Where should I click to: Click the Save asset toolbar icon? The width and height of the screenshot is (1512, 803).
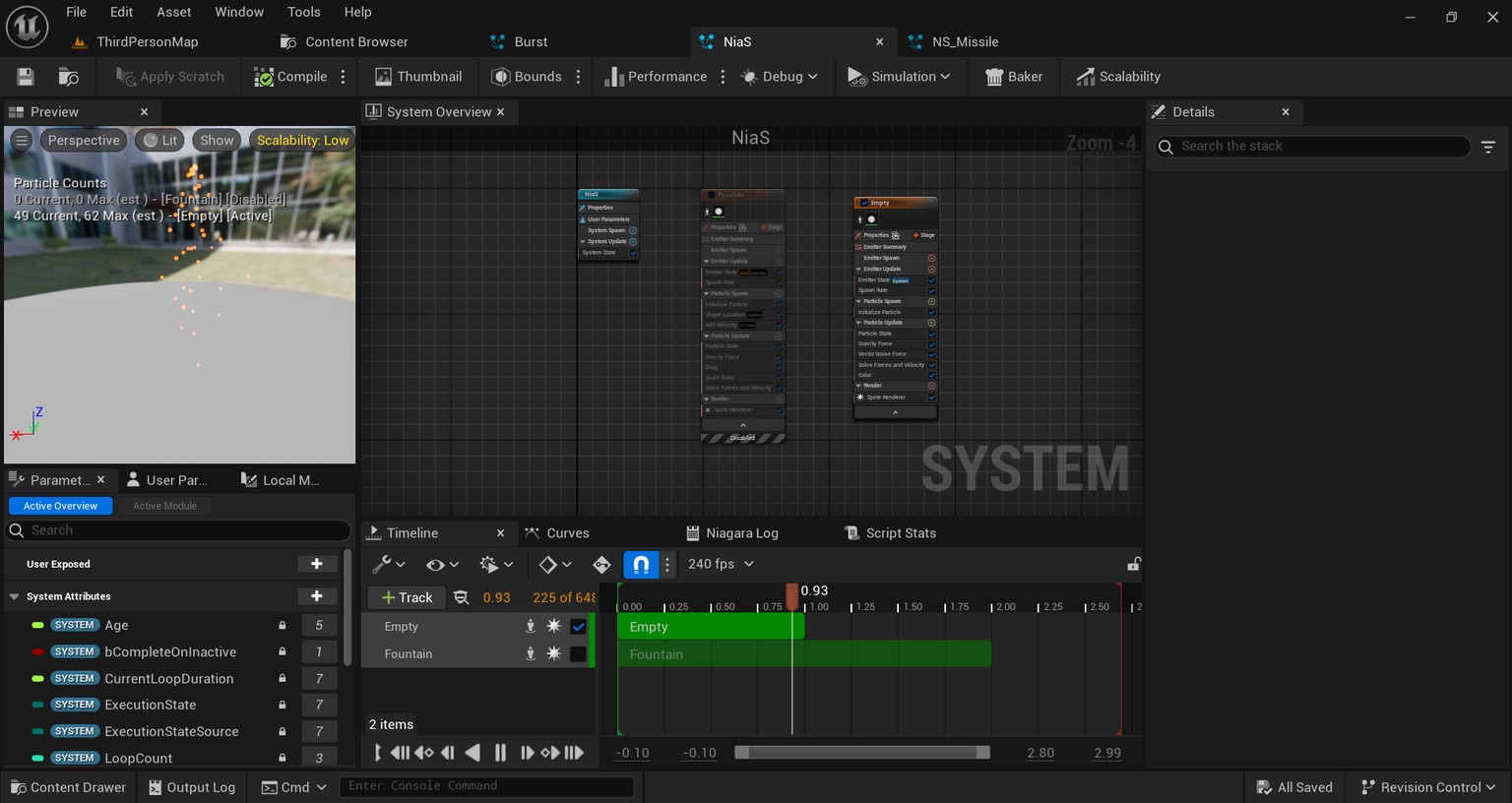point(26,77)
